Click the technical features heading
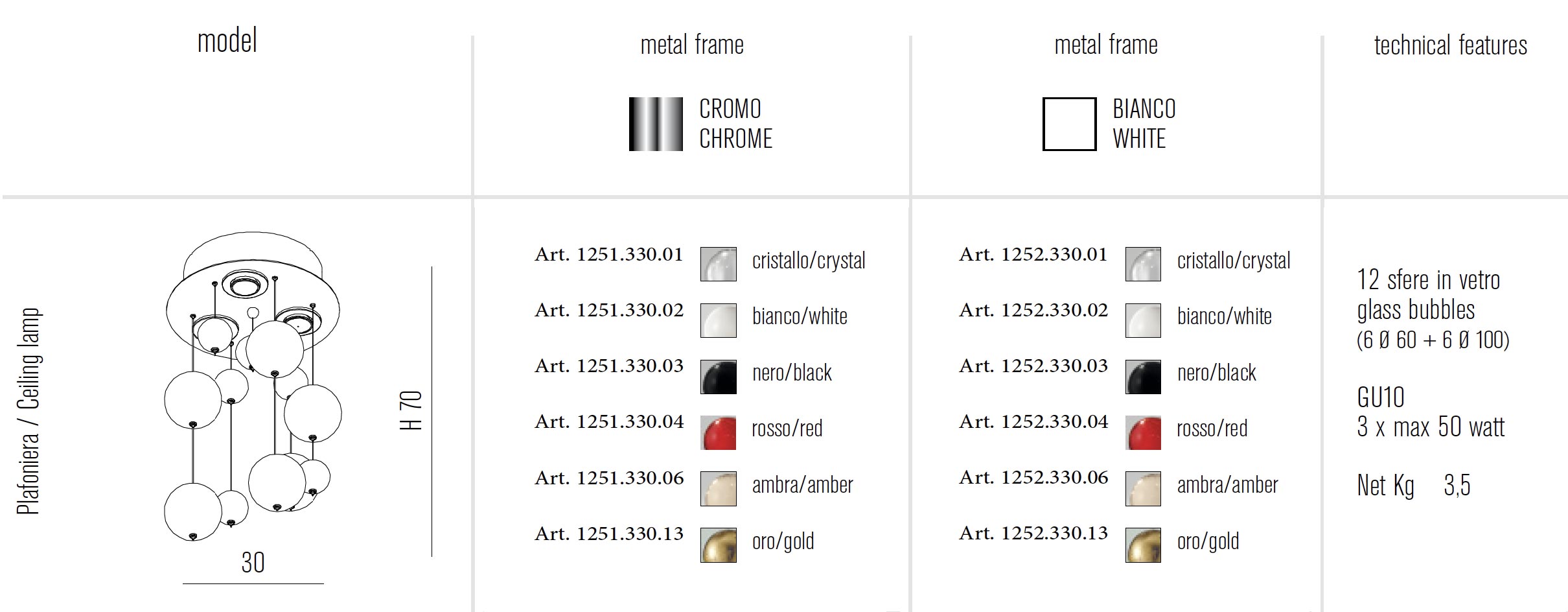This screenshot has height=612, width=1568. 1450,45
